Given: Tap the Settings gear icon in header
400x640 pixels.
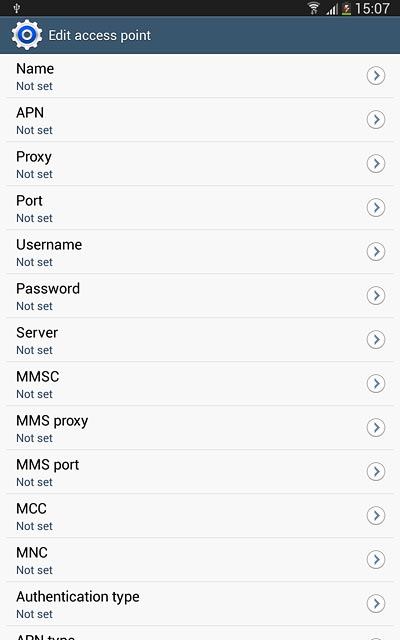Looking at the screenshot, I should coord(27,35).
